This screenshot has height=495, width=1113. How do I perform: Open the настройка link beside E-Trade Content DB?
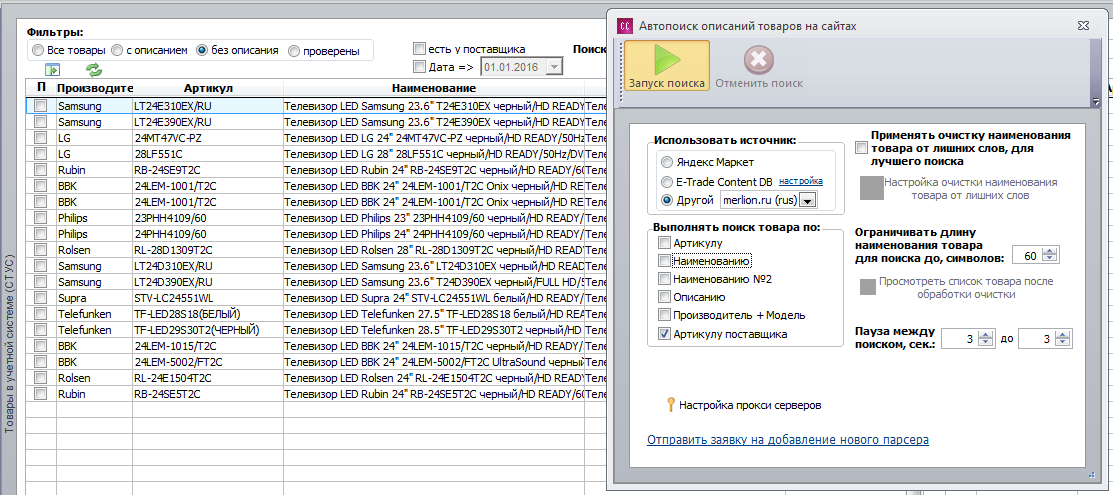(801, 180)
